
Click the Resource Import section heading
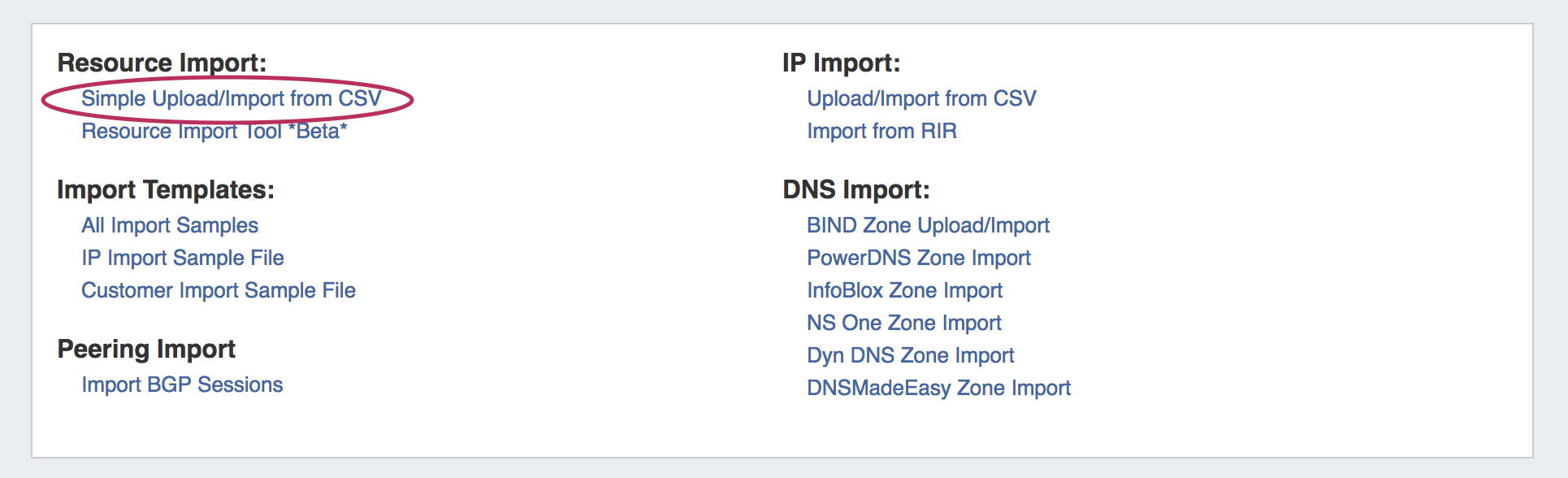tap(162, 63)
